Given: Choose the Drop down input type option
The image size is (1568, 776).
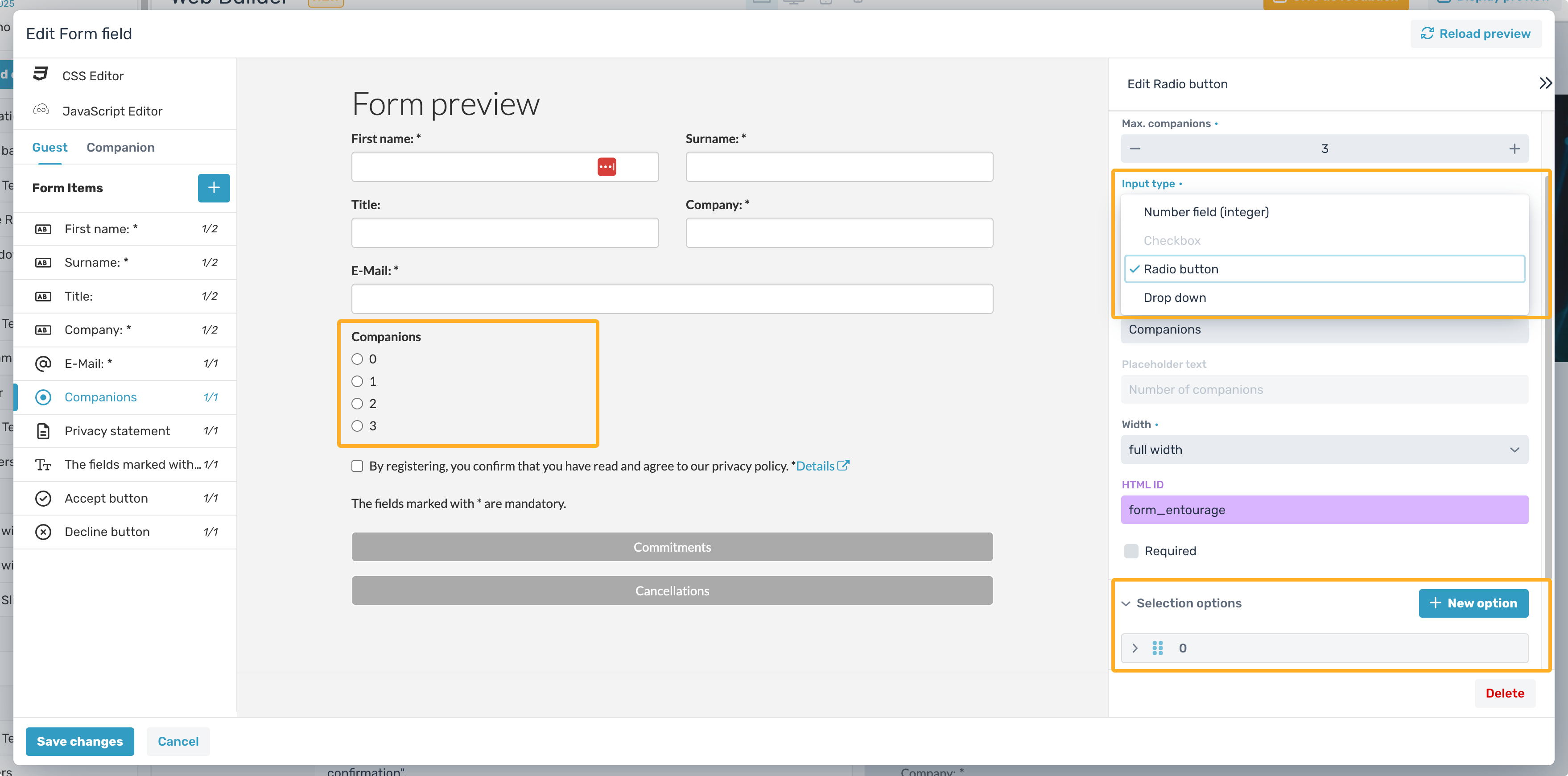Looking at the screenshot, I should tap(1325, 297).
